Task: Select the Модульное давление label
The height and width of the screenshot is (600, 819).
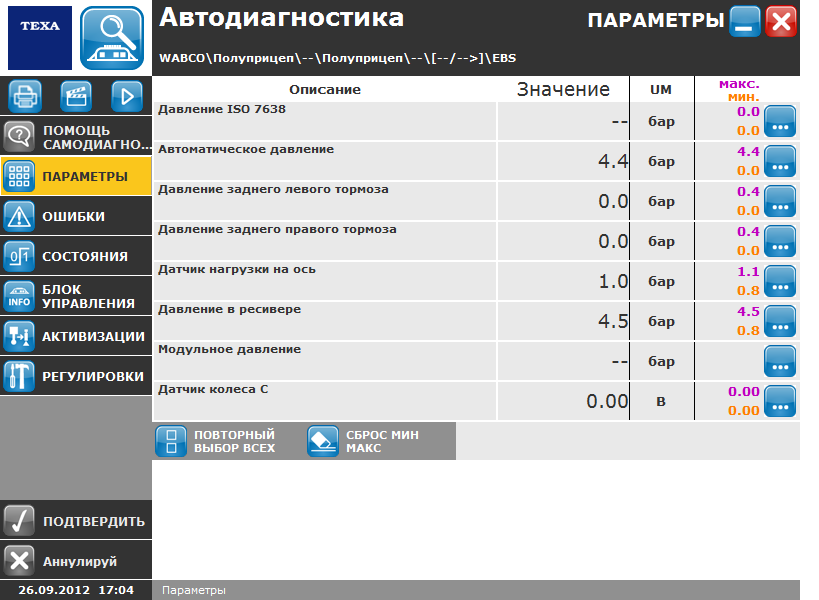Action: click(229, 349)
